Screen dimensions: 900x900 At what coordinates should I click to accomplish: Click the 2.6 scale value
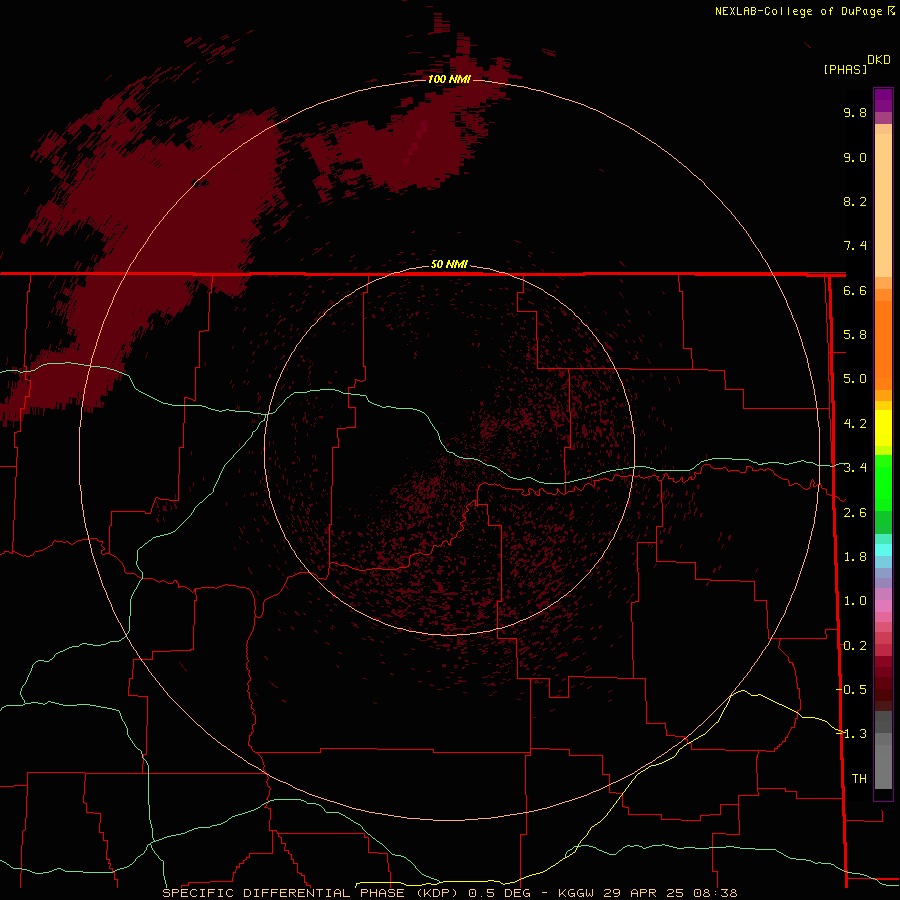click(855, 513)
